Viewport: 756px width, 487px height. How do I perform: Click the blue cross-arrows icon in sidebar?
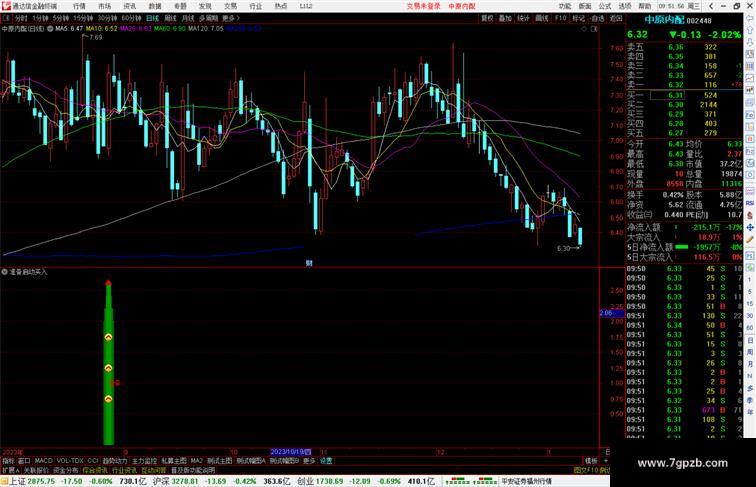pyautogui.click(x=750, y=227)
